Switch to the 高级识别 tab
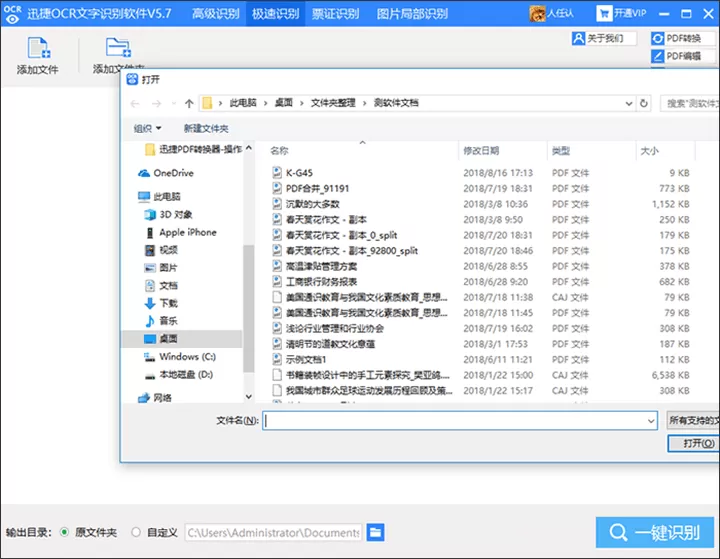The height and width of the screenshot is (559, 720). click(x=215, y=13)
